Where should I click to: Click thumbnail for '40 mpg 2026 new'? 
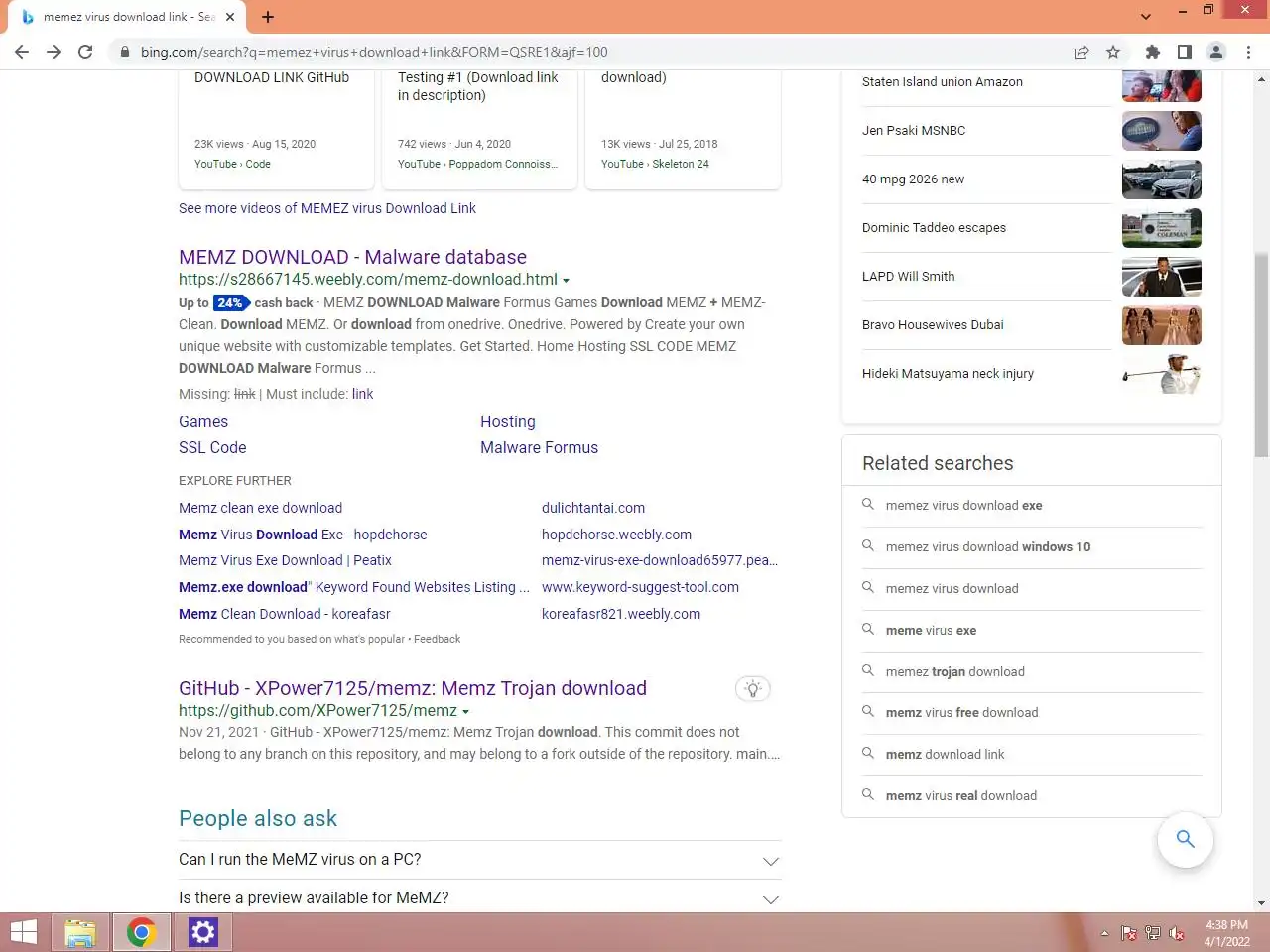tap(1162, 179)
